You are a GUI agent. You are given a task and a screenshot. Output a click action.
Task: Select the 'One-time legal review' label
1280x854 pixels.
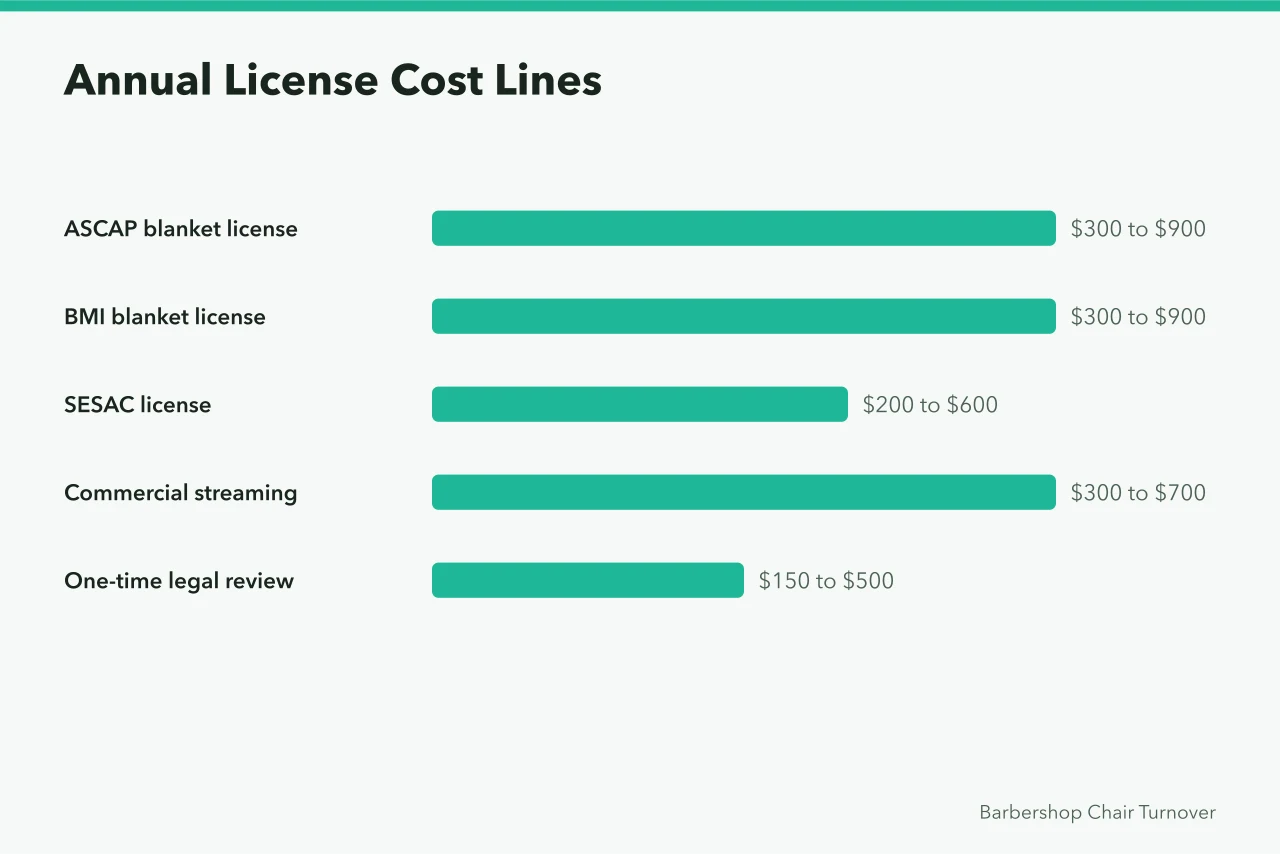[x=179, y=580]
